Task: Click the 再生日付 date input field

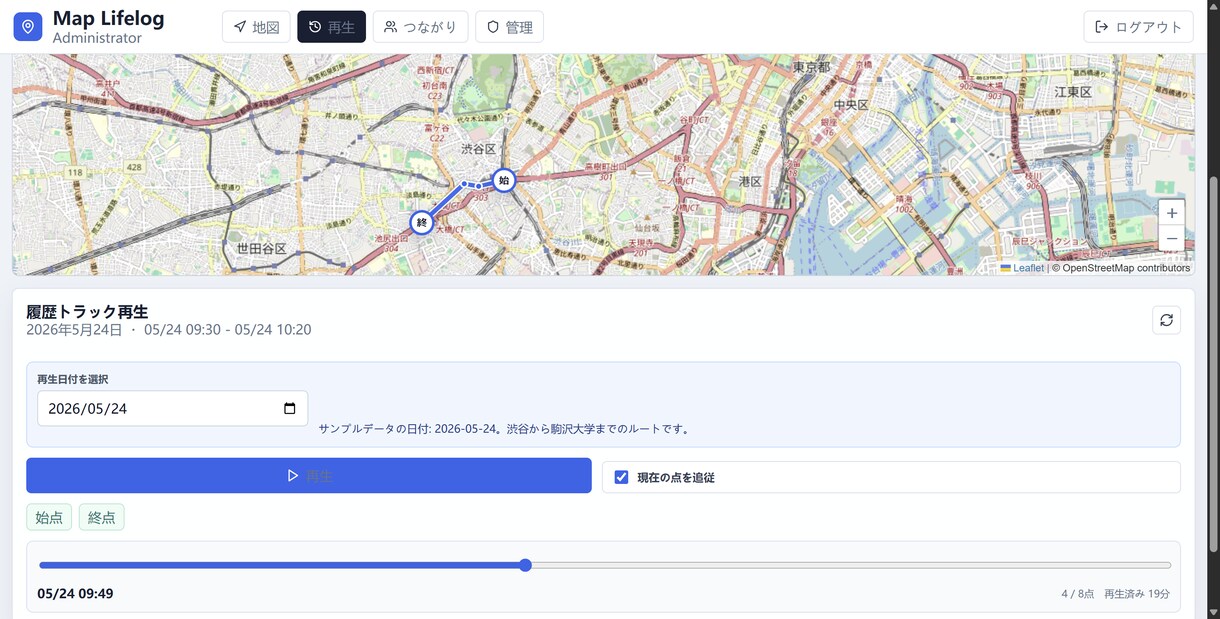Action: tap(173, 408)
